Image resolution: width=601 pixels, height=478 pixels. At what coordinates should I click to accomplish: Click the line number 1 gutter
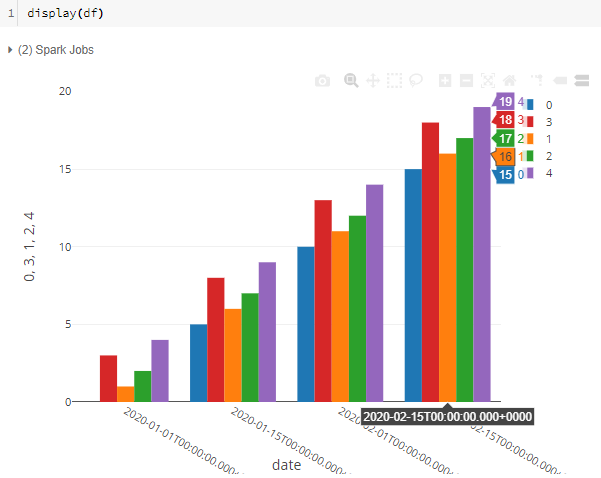click(x=11, y=13)
